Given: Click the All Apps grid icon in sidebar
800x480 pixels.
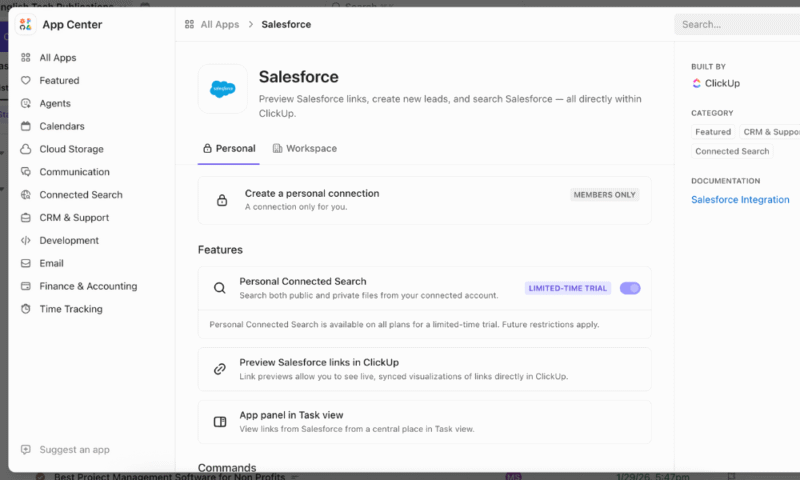Looking at the screenshot, I should click(26, 58).
